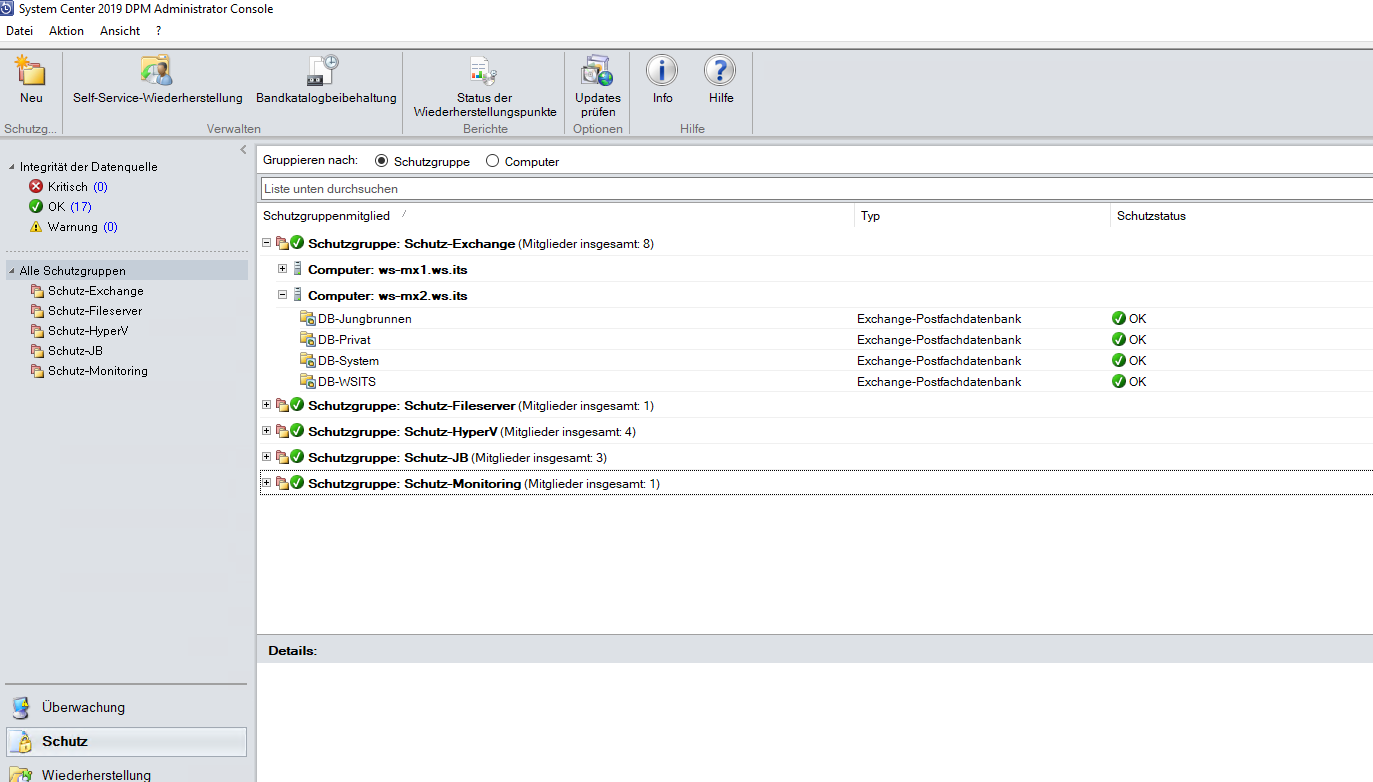Open the Aktion menu
The height and width of the screenshot is (782, 1373).
tap(67, 31)
